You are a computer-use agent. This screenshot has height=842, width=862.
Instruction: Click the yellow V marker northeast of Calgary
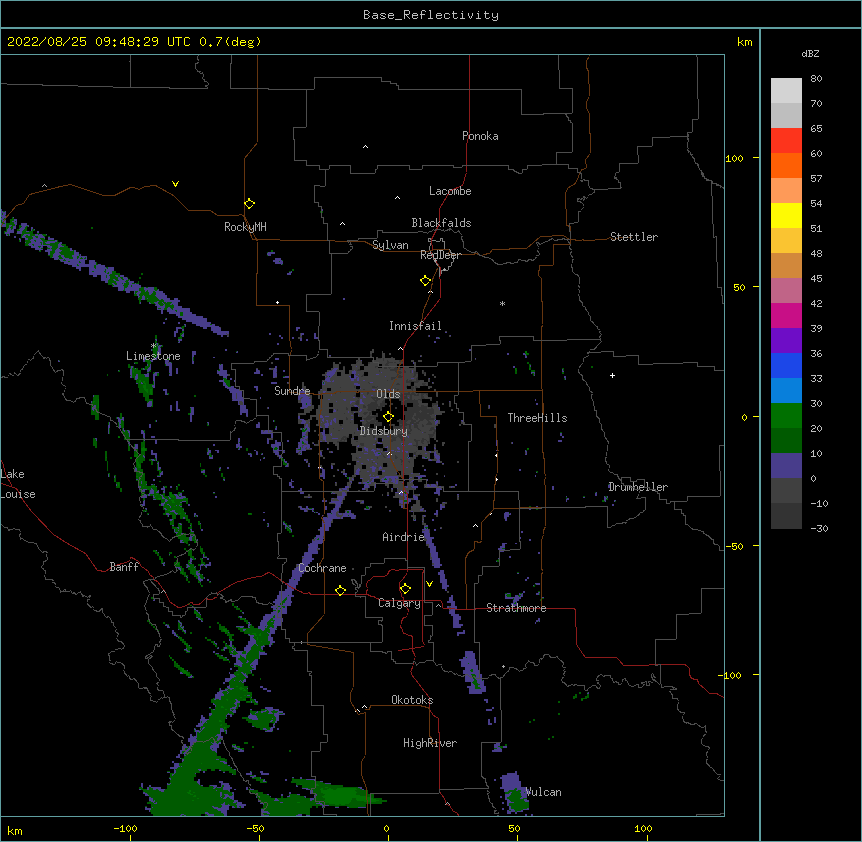click(x=429, y=584)
